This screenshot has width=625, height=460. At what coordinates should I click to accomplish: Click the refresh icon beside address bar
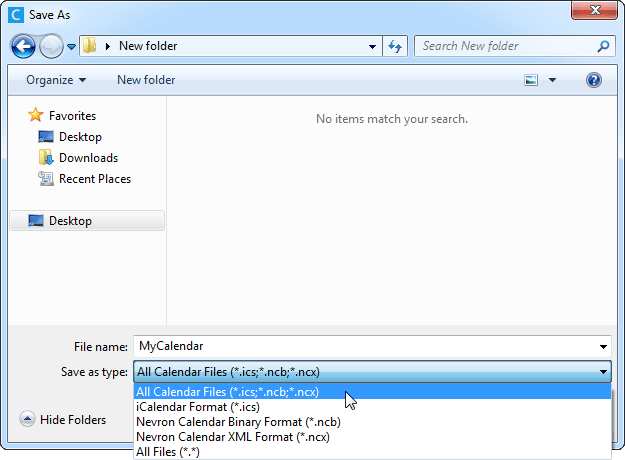click(x=395, y=46)
